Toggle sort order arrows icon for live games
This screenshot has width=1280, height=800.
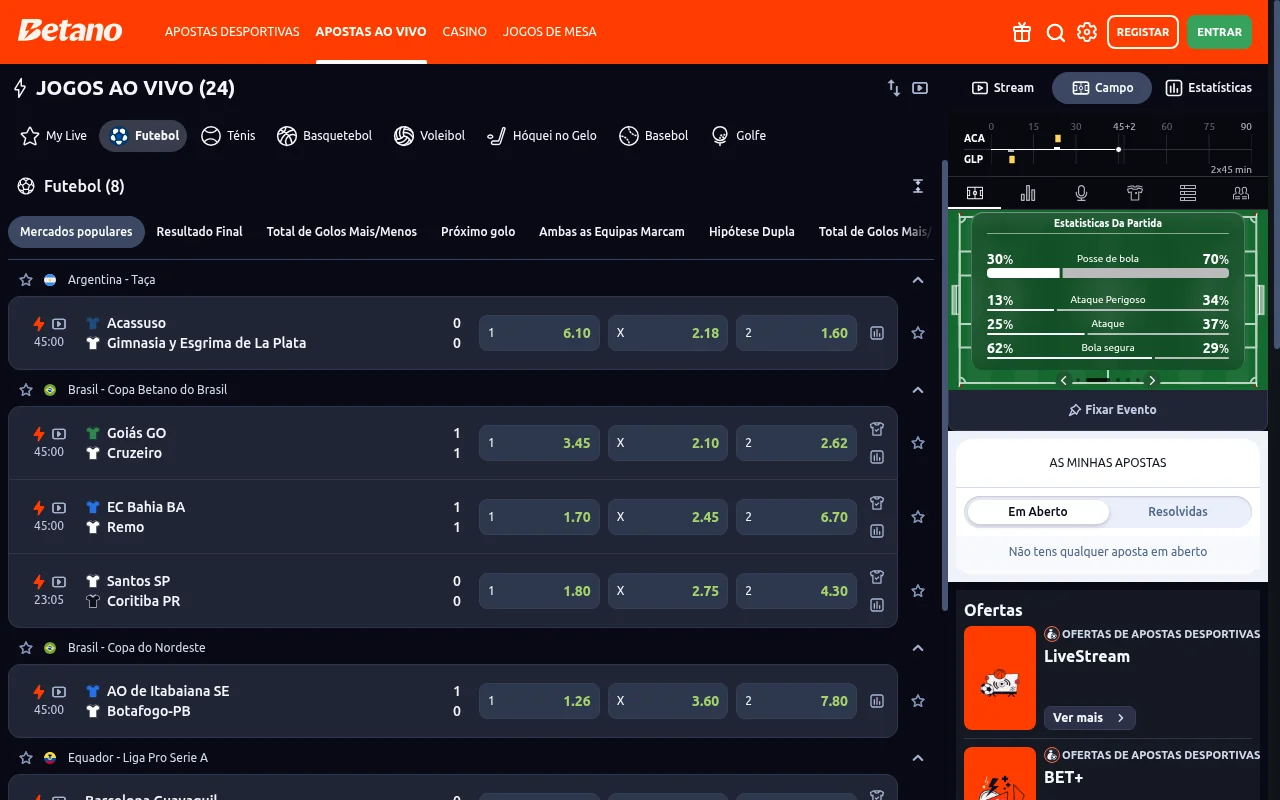pyautogui.click(x=894, y=88)
